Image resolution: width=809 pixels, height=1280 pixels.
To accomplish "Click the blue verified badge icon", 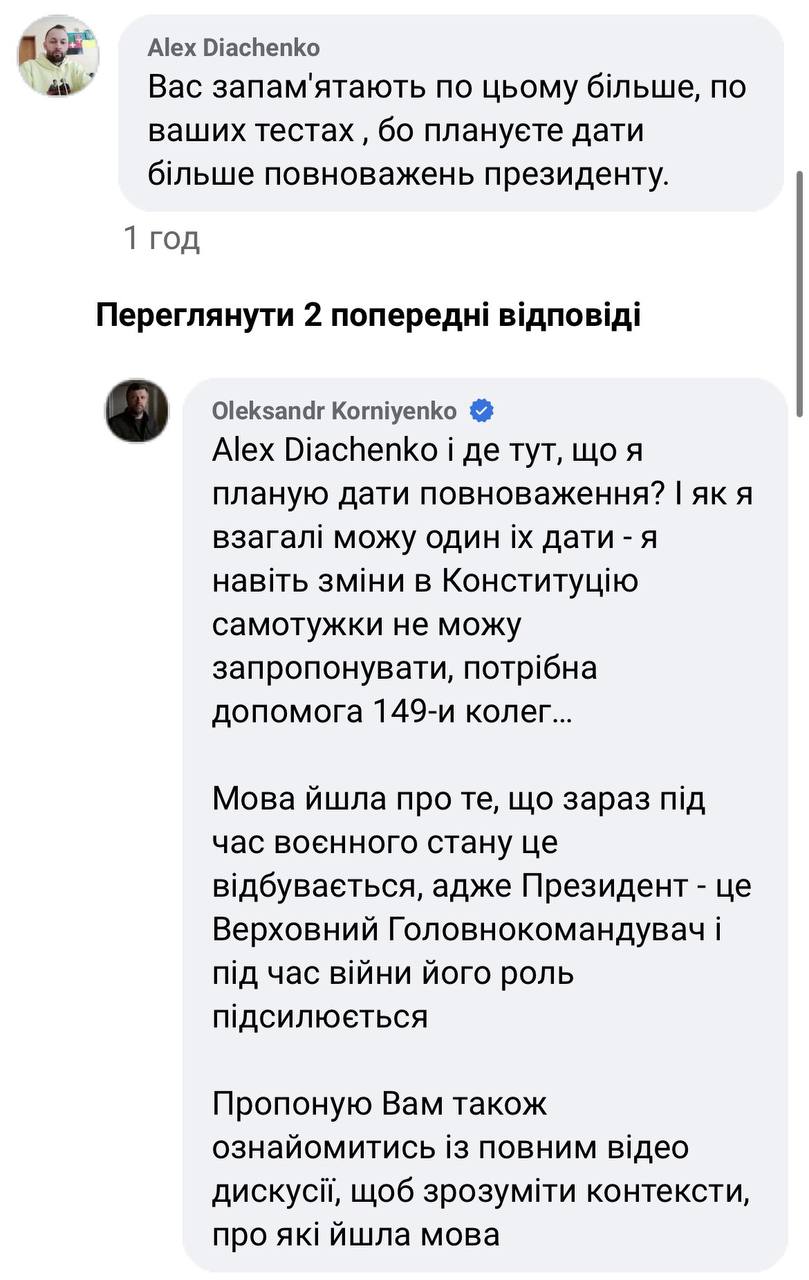I will 481,411.
